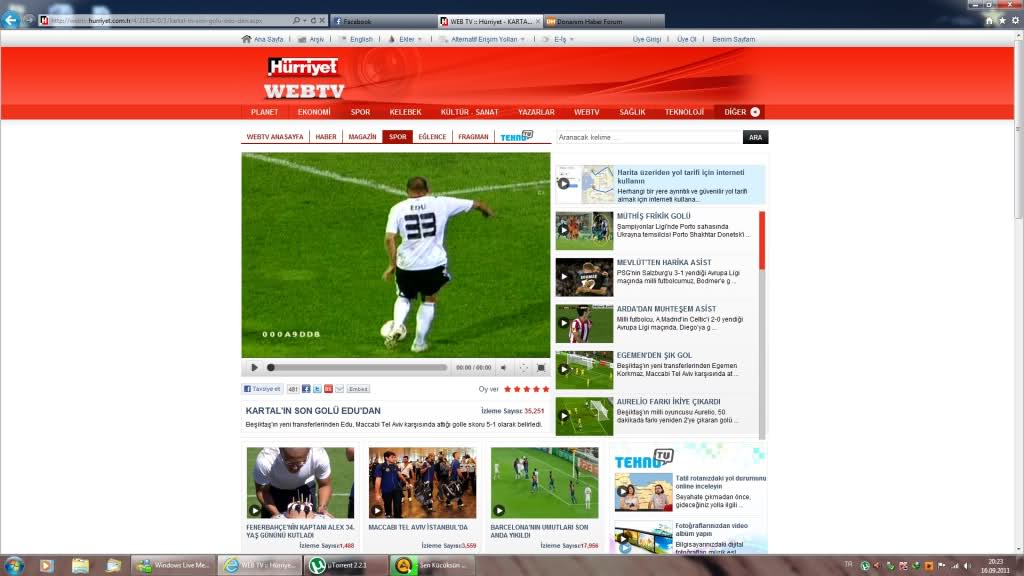The image size is (1024, 576).
Task: Open ARDA'DAN MUHTEŞEM ASİST thumbnail
Action: pos(584,323)
